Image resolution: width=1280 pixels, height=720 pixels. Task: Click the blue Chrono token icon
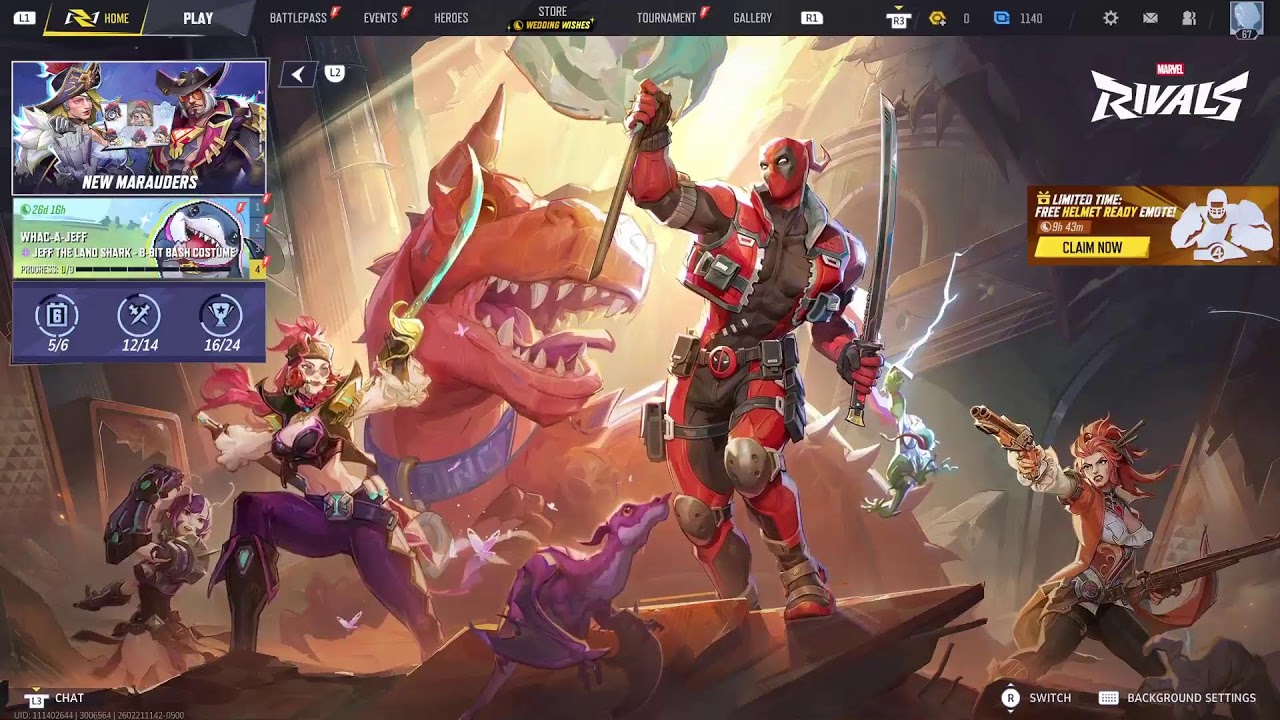pyautogui.click(x=1001, y=18)
